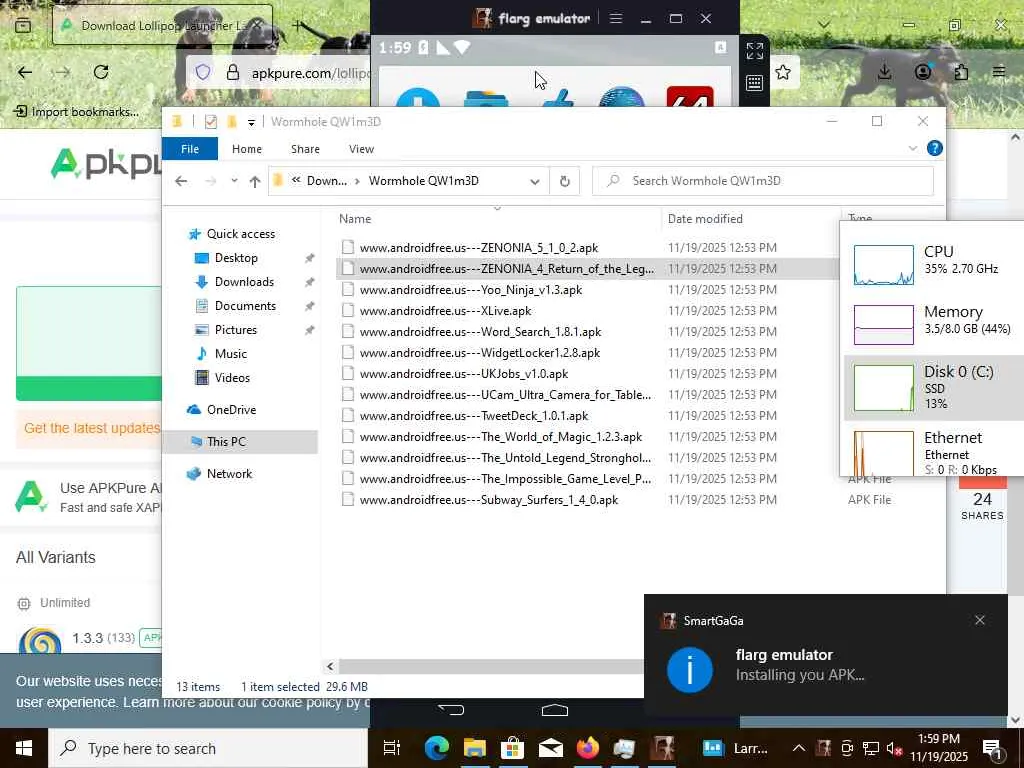Screen dimensions: 1024x768
Task: Reload the apkpure page in Firefox
Action: 101,72
